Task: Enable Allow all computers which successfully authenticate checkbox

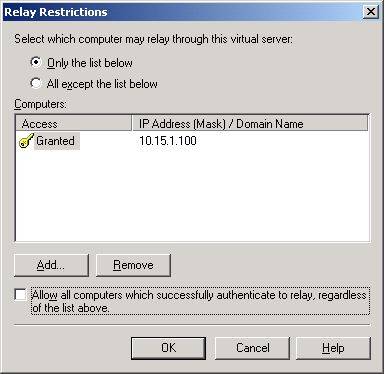Action: (x=20, y=295)
